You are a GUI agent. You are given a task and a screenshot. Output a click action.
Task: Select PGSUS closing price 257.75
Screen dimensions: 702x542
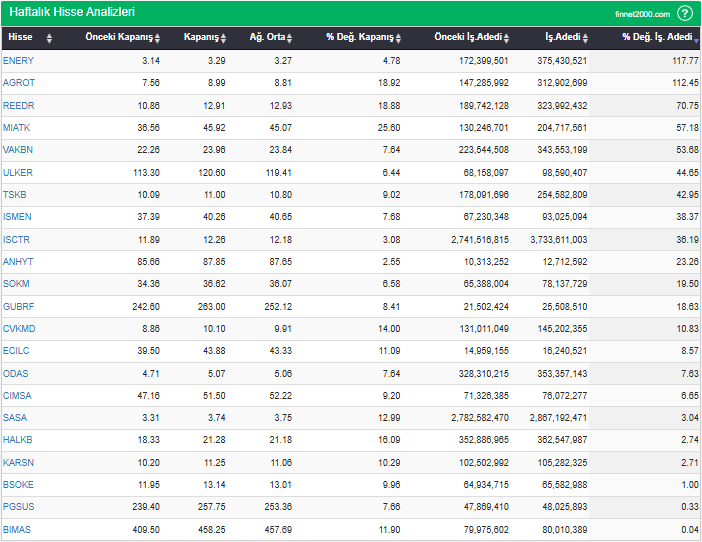tap(212, 507)
